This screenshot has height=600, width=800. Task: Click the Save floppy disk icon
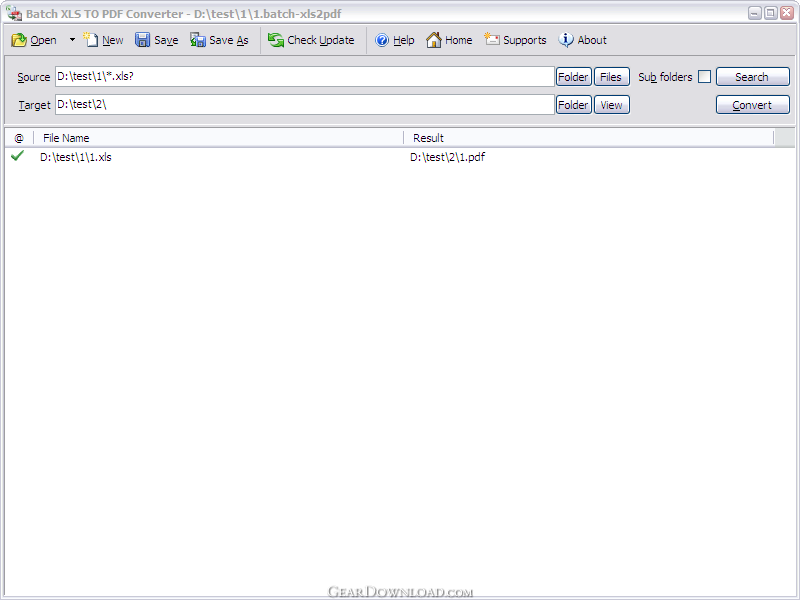point(143,40)
